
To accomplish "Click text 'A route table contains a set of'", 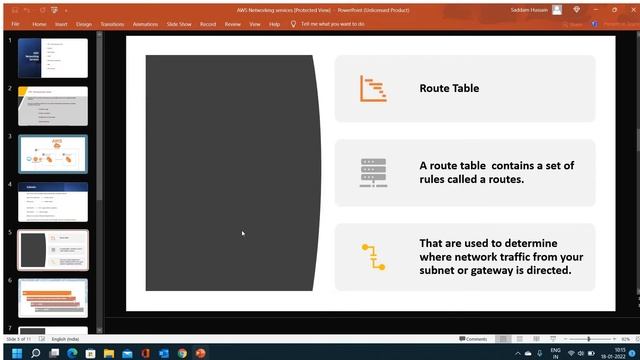I will [497, 165].
